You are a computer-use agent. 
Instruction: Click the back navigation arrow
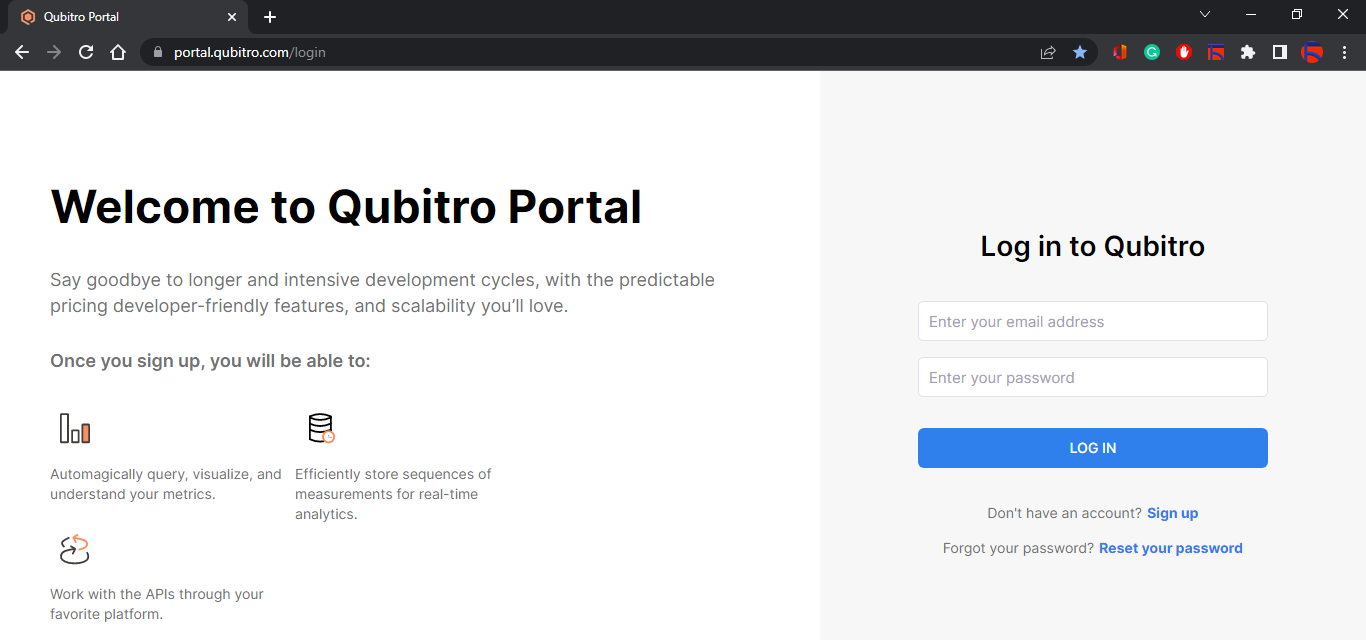[22, 51]
